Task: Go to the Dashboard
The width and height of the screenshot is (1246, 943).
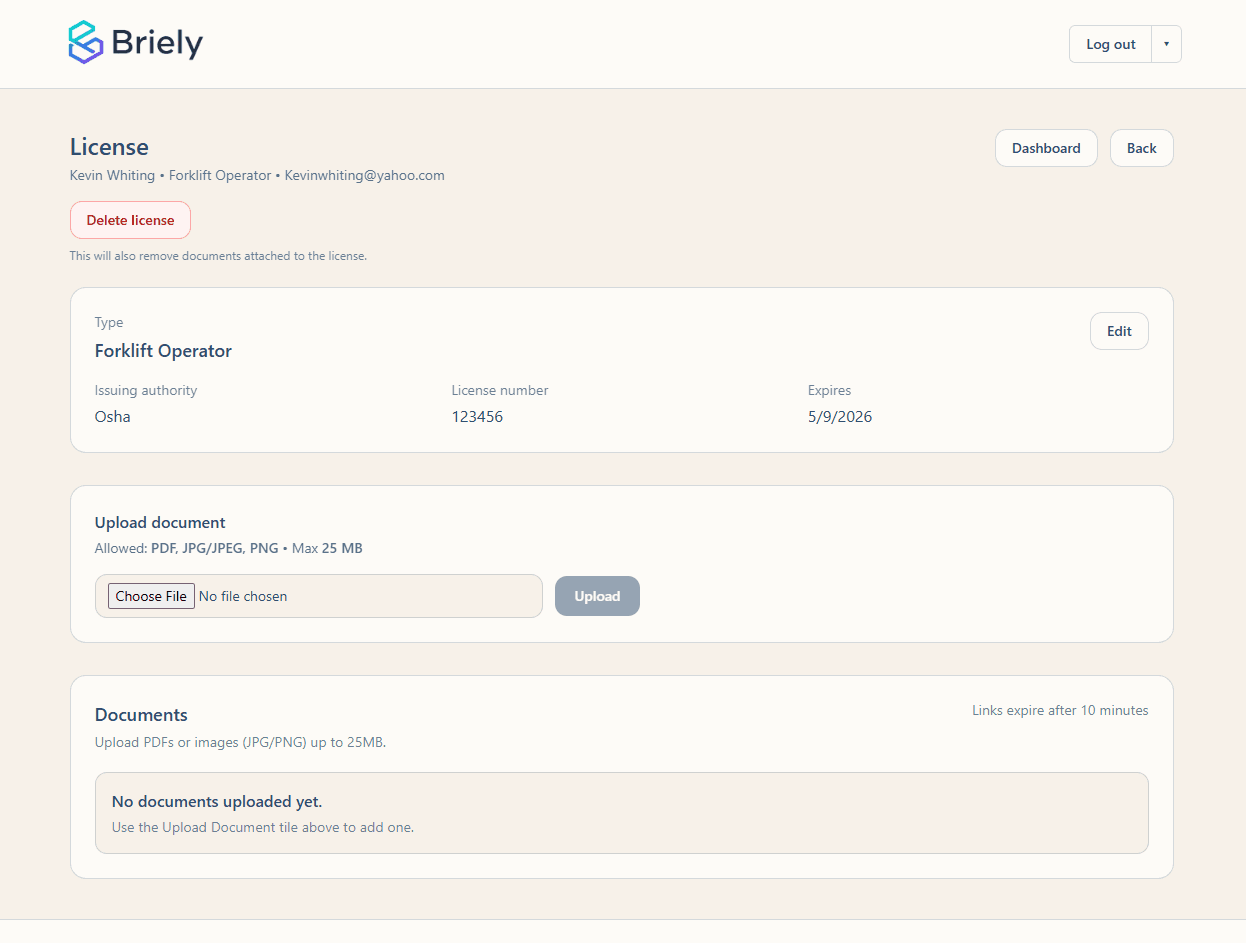Action: click(1046, 148)
